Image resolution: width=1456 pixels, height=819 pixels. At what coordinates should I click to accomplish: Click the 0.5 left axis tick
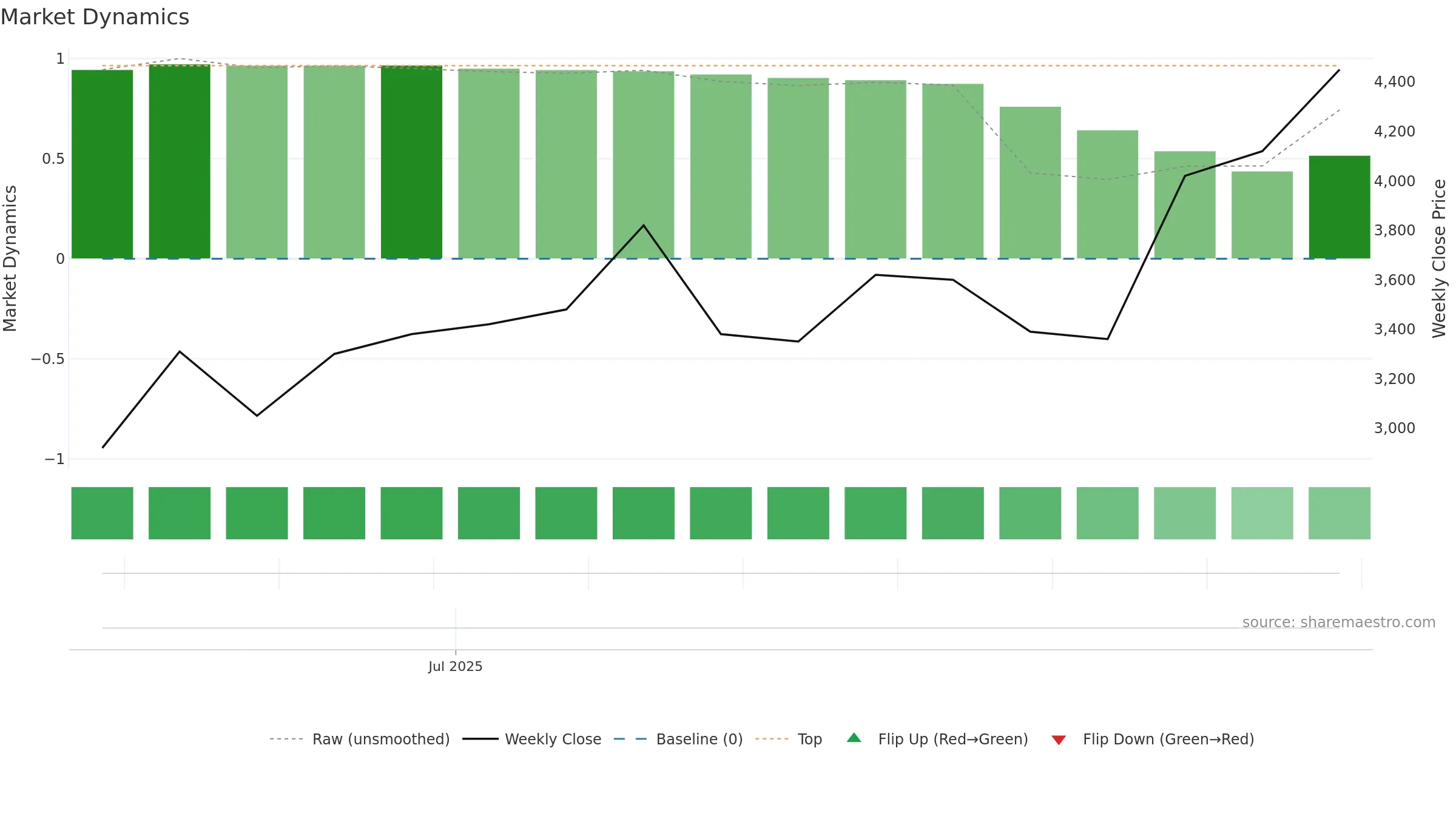[53, 159]
